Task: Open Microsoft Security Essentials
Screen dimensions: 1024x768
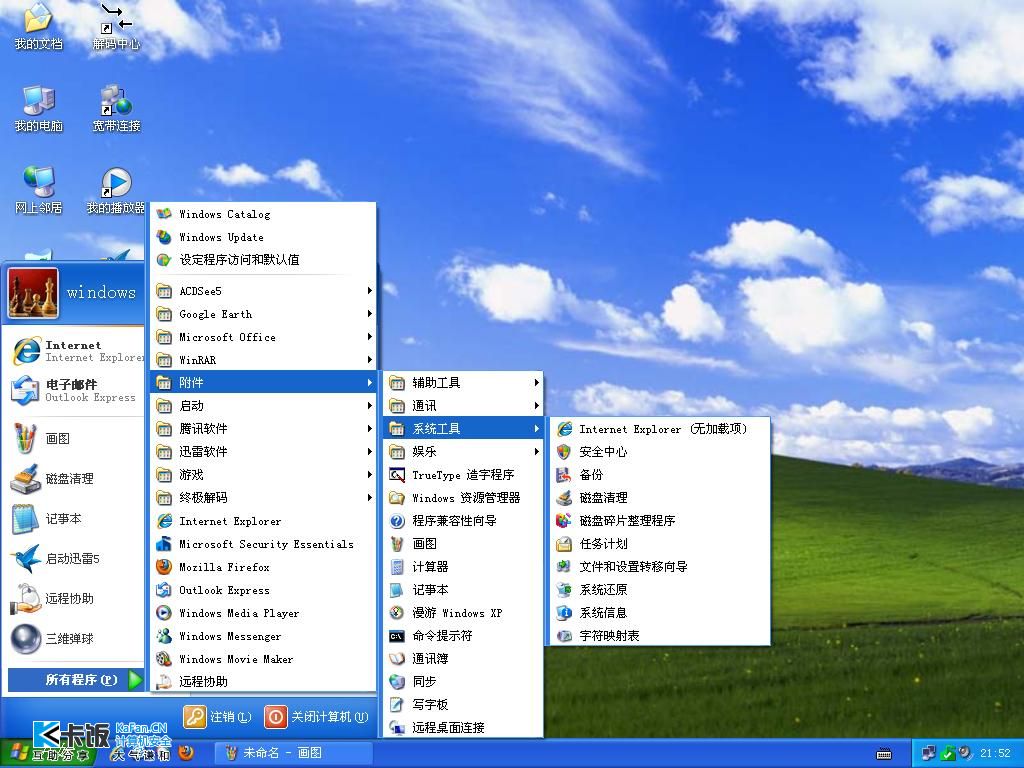Action: (263, 544)
